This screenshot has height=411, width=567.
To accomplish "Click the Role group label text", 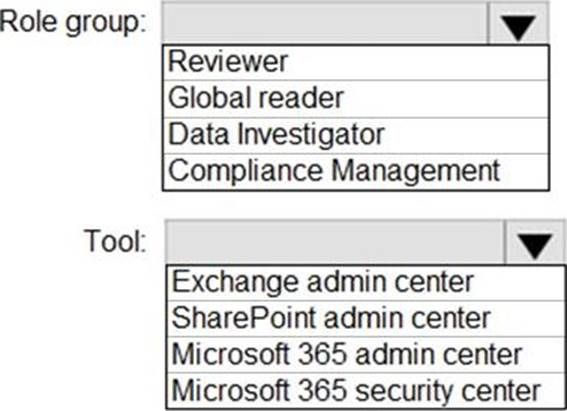I will pos(73,23).
